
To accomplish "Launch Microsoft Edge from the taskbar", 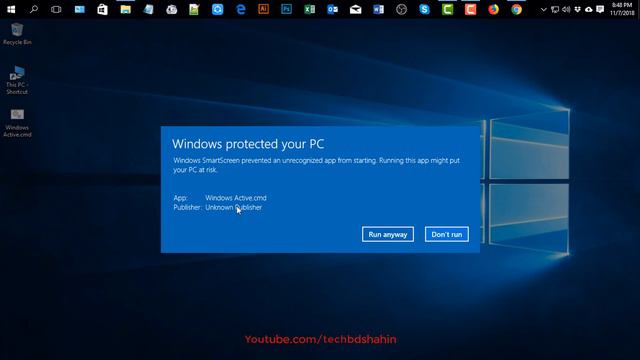I will tap(241, 9).
